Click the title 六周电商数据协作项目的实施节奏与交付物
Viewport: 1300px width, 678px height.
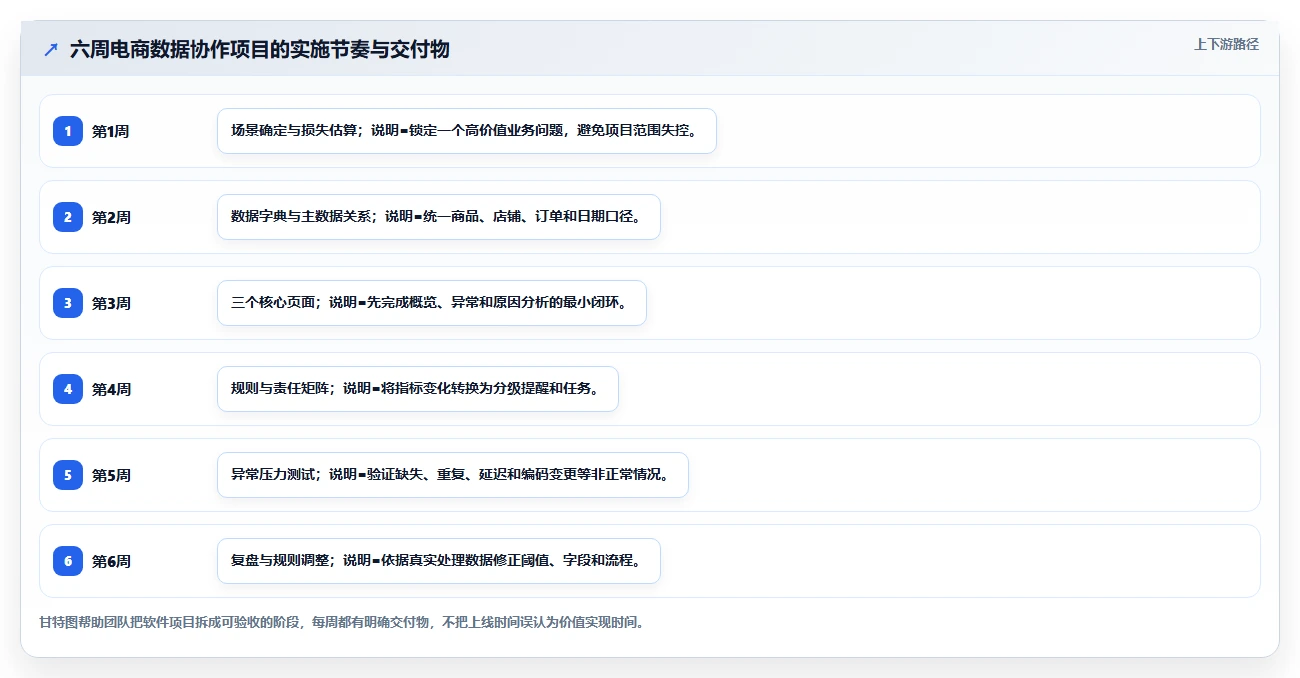click(260, 49)
